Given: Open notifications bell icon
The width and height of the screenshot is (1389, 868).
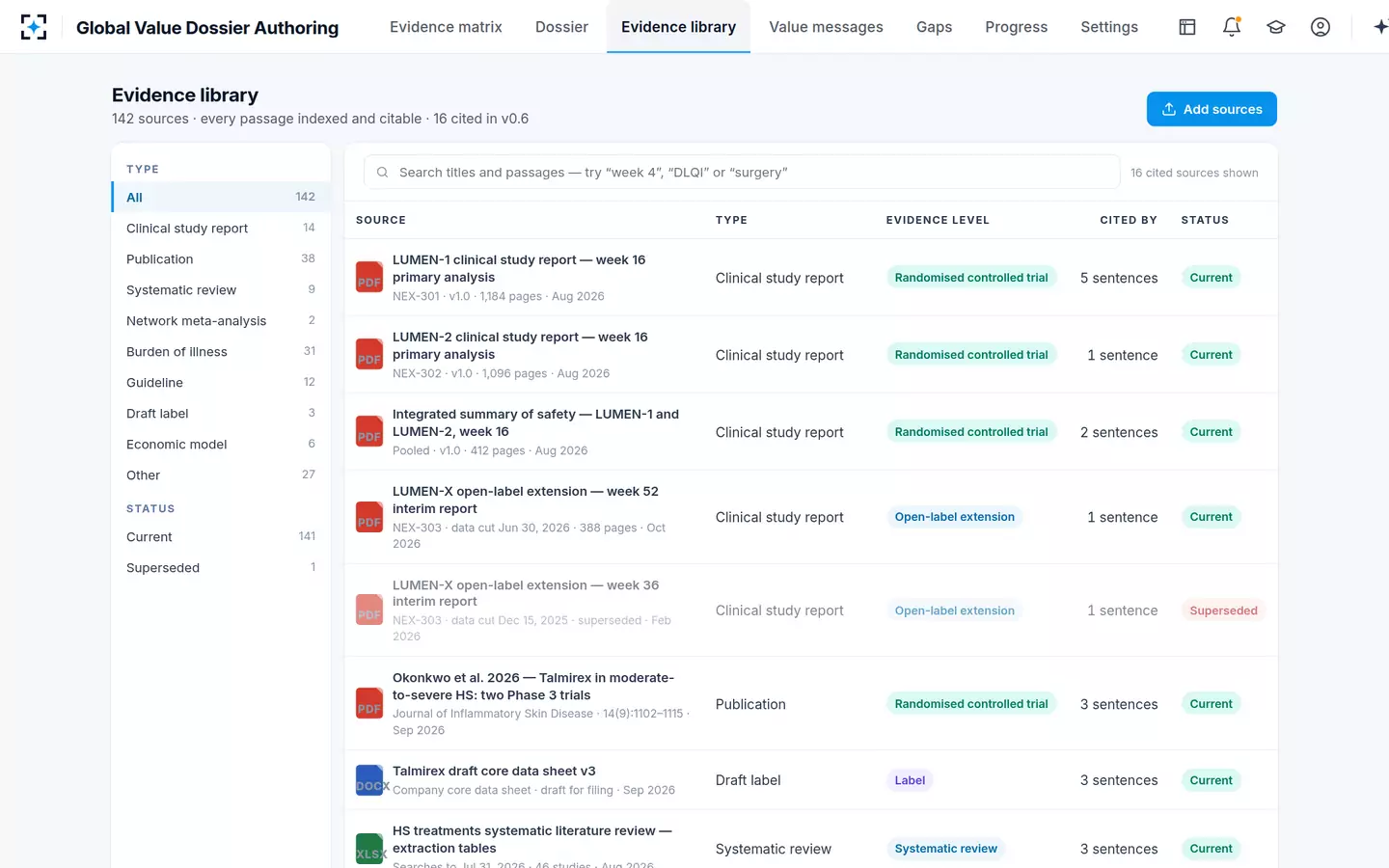Looking at the screenshot, I should [1232, 27].
